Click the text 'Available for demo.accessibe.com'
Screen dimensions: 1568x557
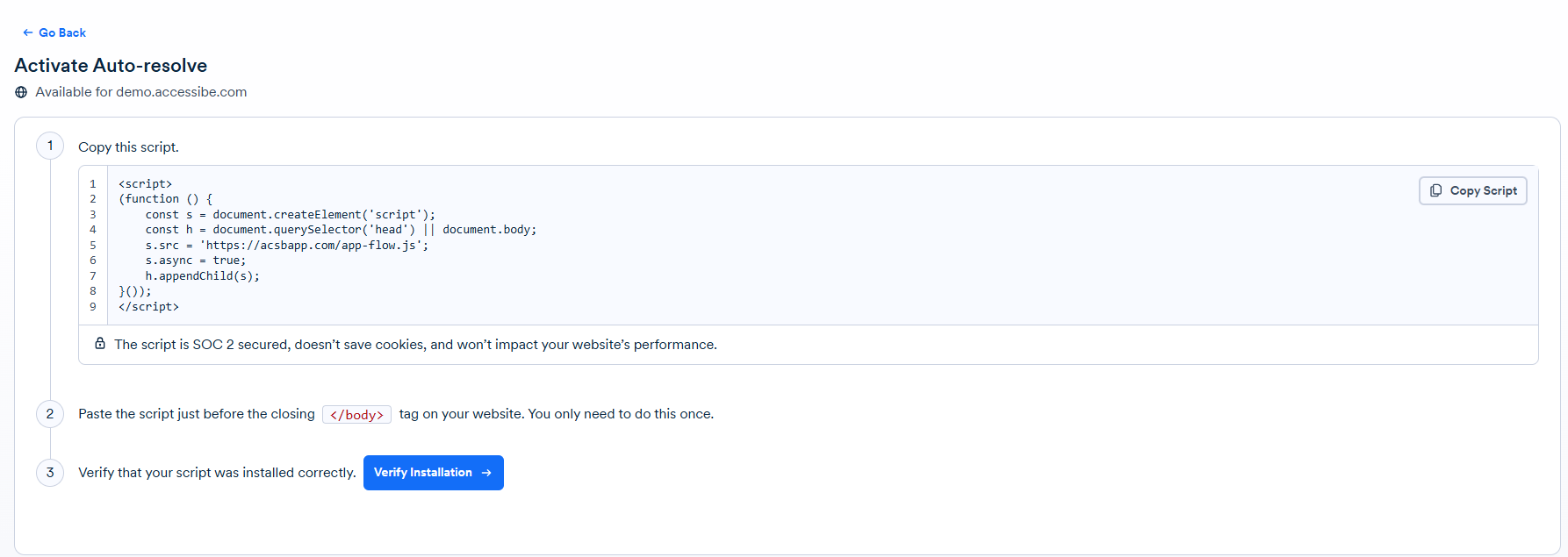pyautogui.click(x=140, y=92)
